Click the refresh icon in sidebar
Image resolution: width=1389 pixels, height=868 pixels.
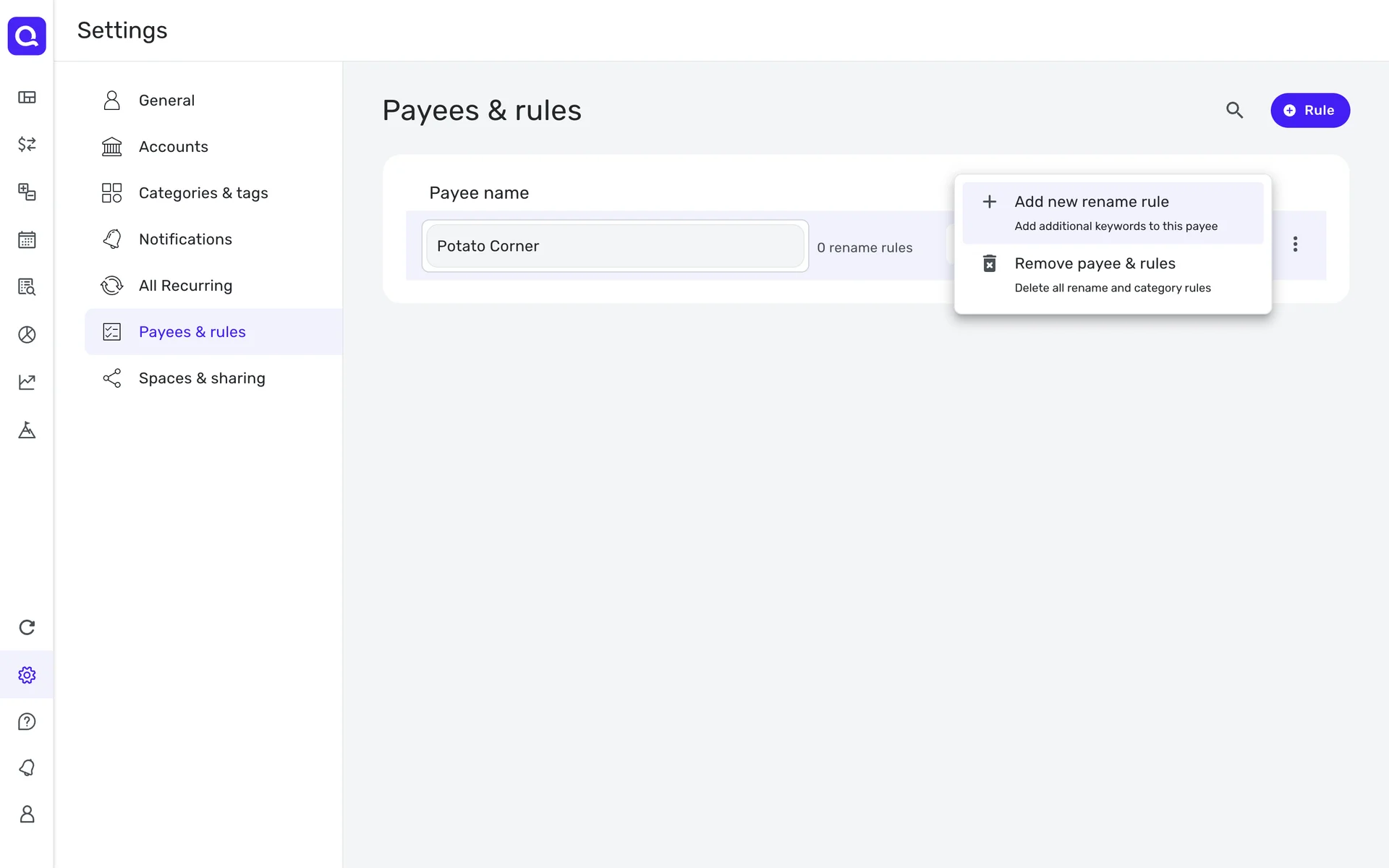[27, 627]
